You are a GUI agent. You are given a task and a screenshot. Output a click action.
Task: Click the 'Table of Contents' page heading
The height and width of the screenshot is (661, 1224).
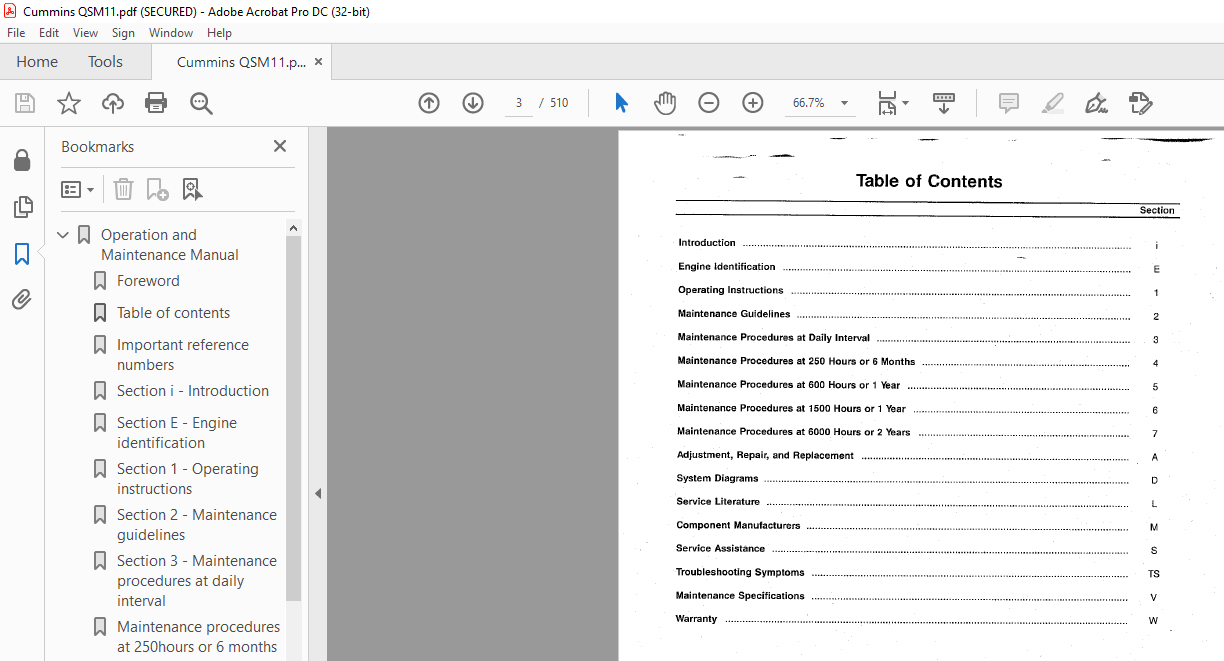point(929,182)
